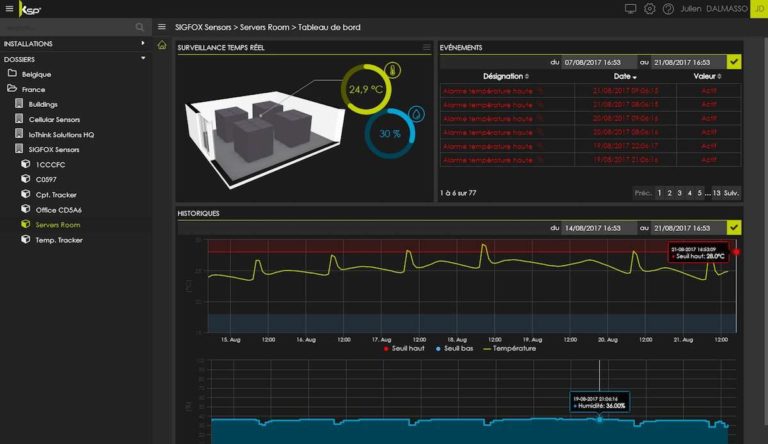Sort events by the Date column header
The image size is (768, 444).
click(624, 76)
